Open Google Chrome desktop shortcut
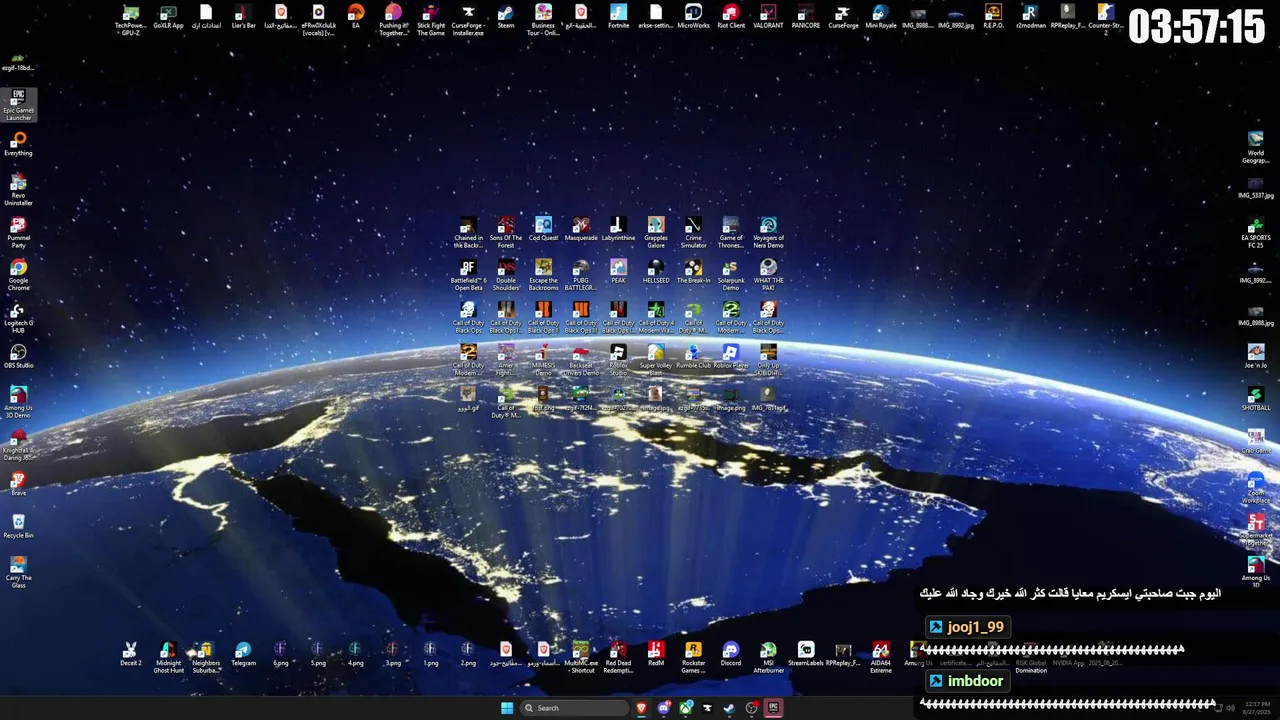 click(18, 274)
